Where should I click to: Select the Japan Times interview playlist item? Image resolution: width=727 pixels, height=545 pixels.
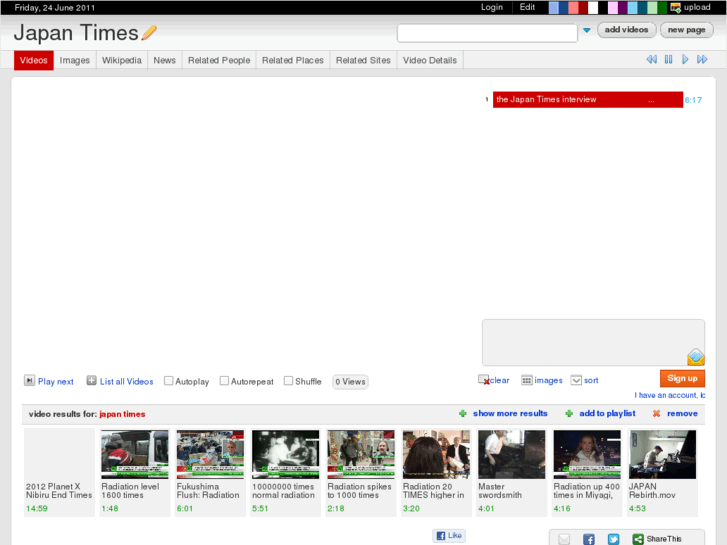(588, 100)
